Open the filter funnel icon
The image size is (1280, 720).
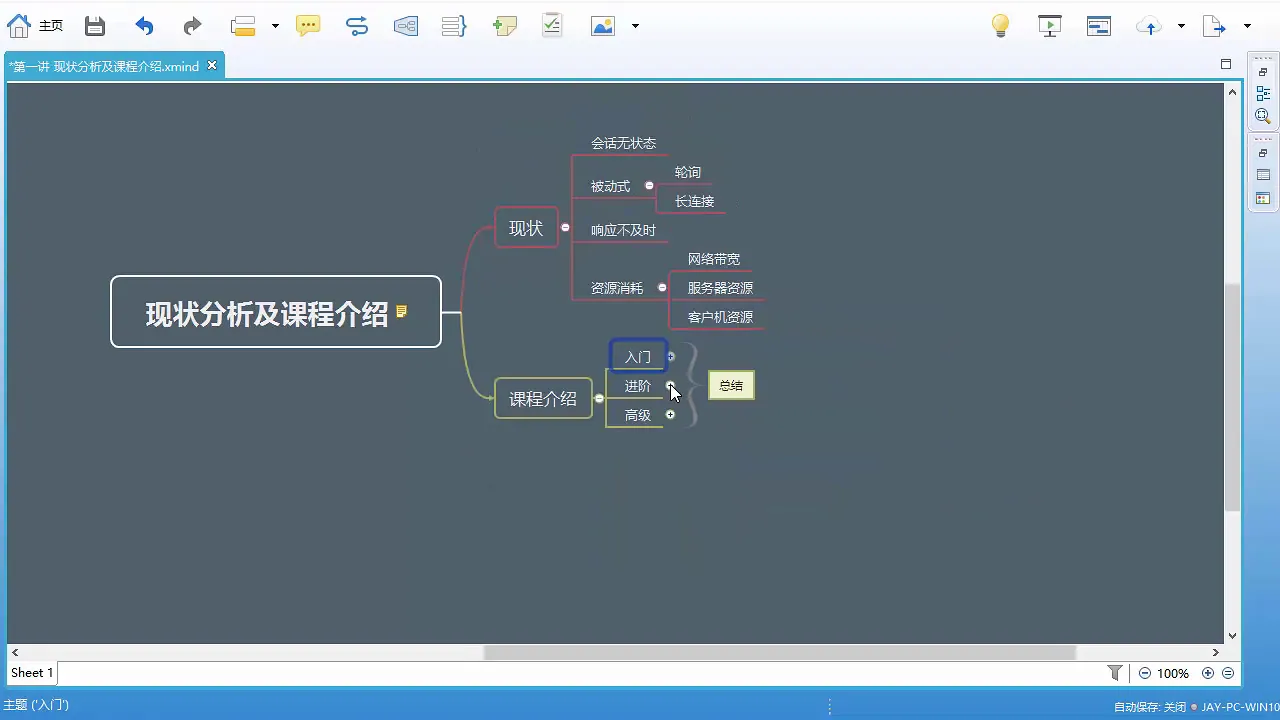1115,673
